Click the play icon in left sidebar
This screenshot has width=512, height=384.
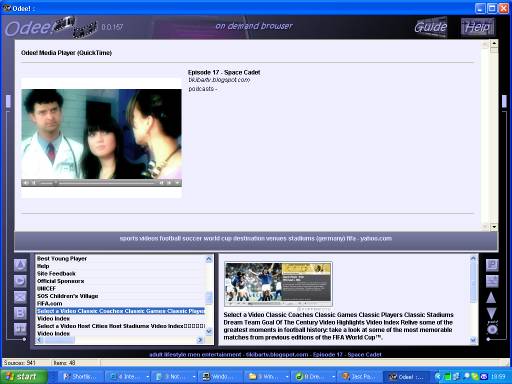pos(20,281)
